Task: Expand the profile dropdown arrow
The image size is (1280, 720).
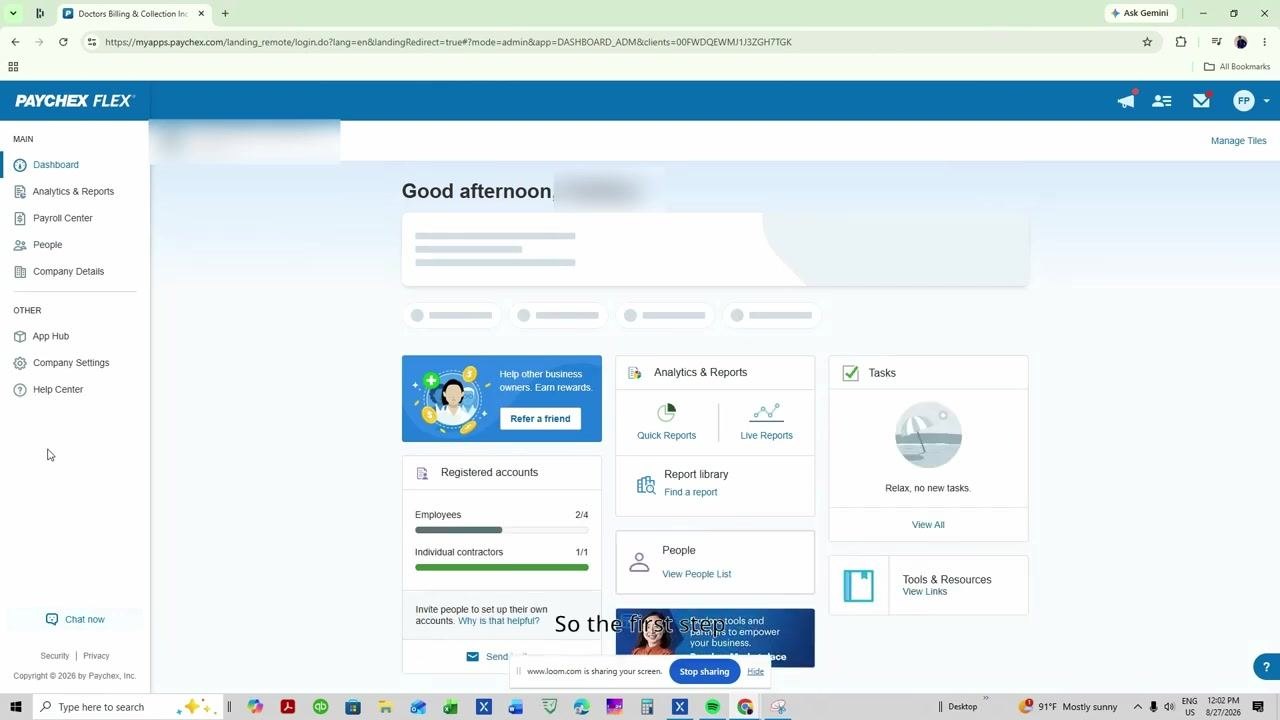Action: [1266, 101]
